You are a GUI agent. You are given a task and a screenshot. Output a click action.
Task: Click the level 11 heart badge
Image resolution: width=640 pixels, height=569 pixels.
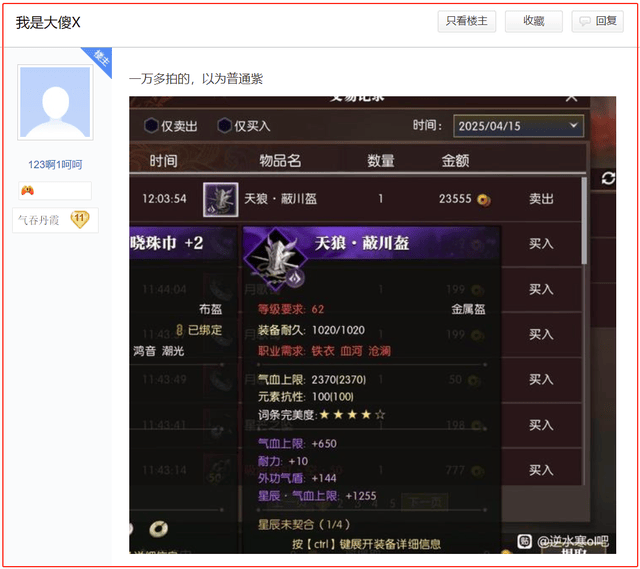pyautogui.click(x=80, y=219)
